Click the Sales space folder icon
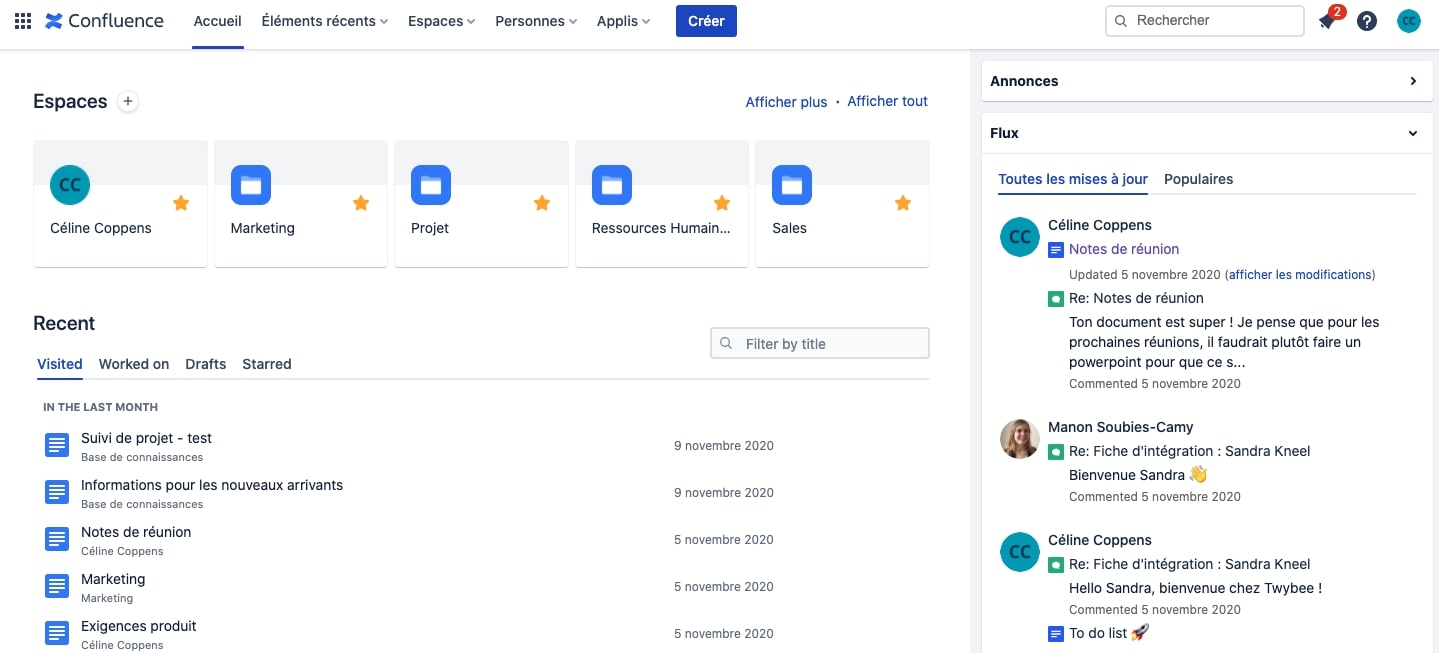Viewport: 1439px width, 653px height. coord(792,185)
